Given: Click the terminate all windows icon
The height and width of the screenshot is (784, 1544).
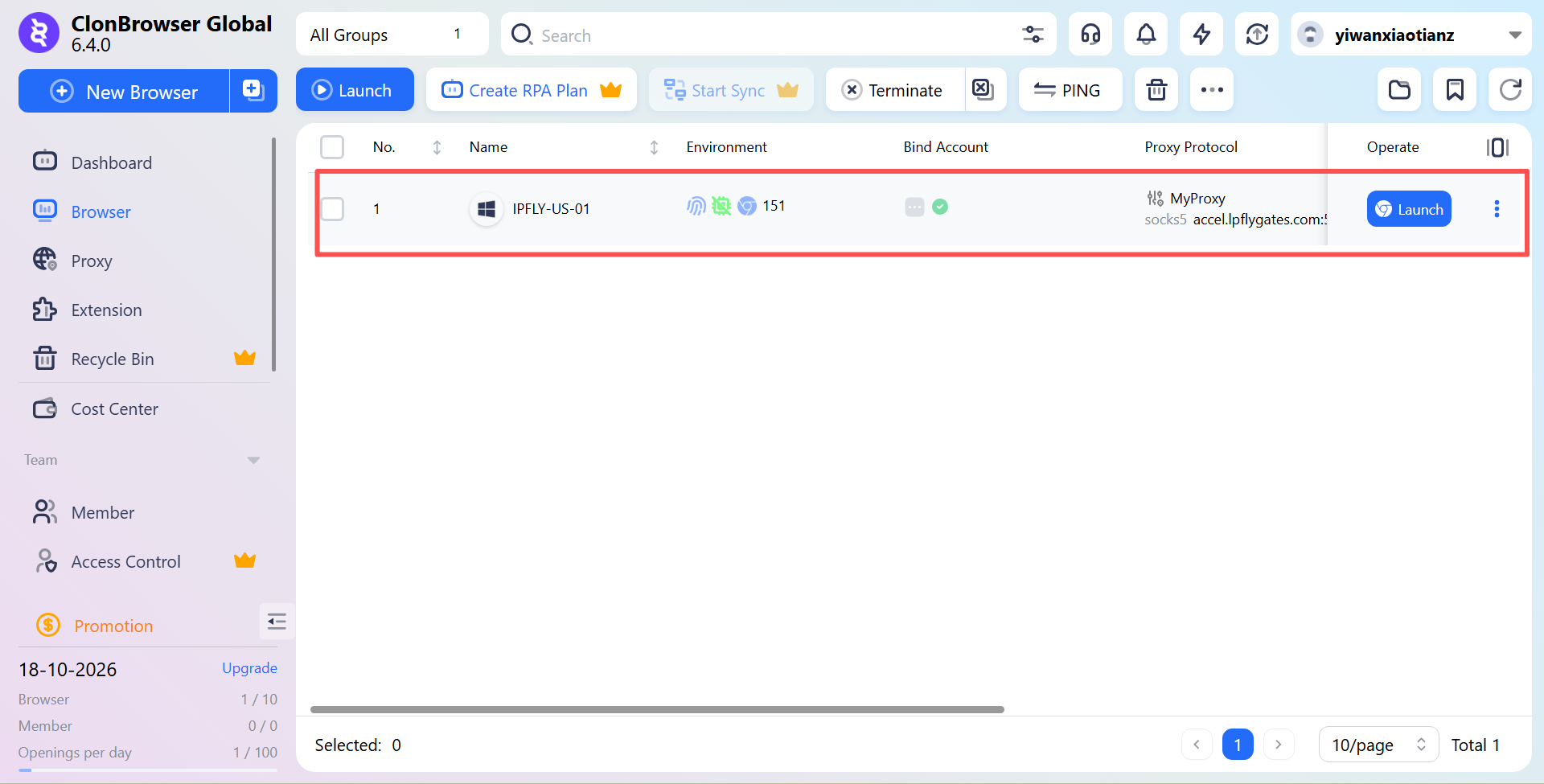Looking at the screenshot, I should click(x=983, y=89).
